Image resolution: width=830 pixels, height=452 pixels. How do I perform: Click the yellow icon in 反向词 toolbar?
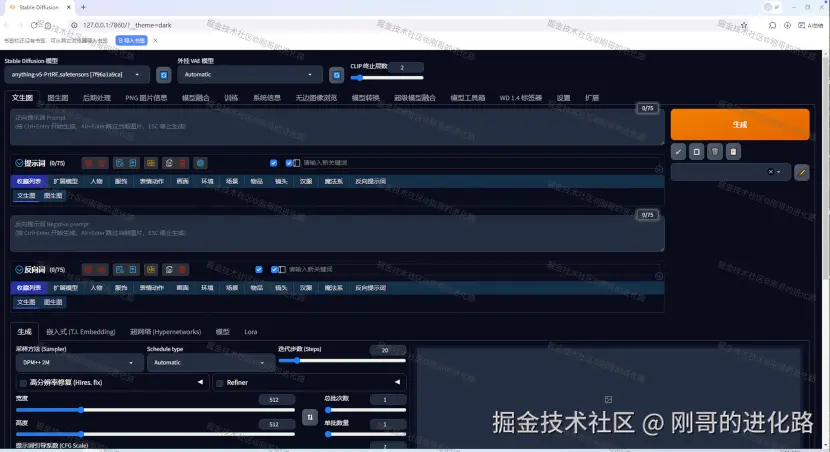[x=151, y=269]
